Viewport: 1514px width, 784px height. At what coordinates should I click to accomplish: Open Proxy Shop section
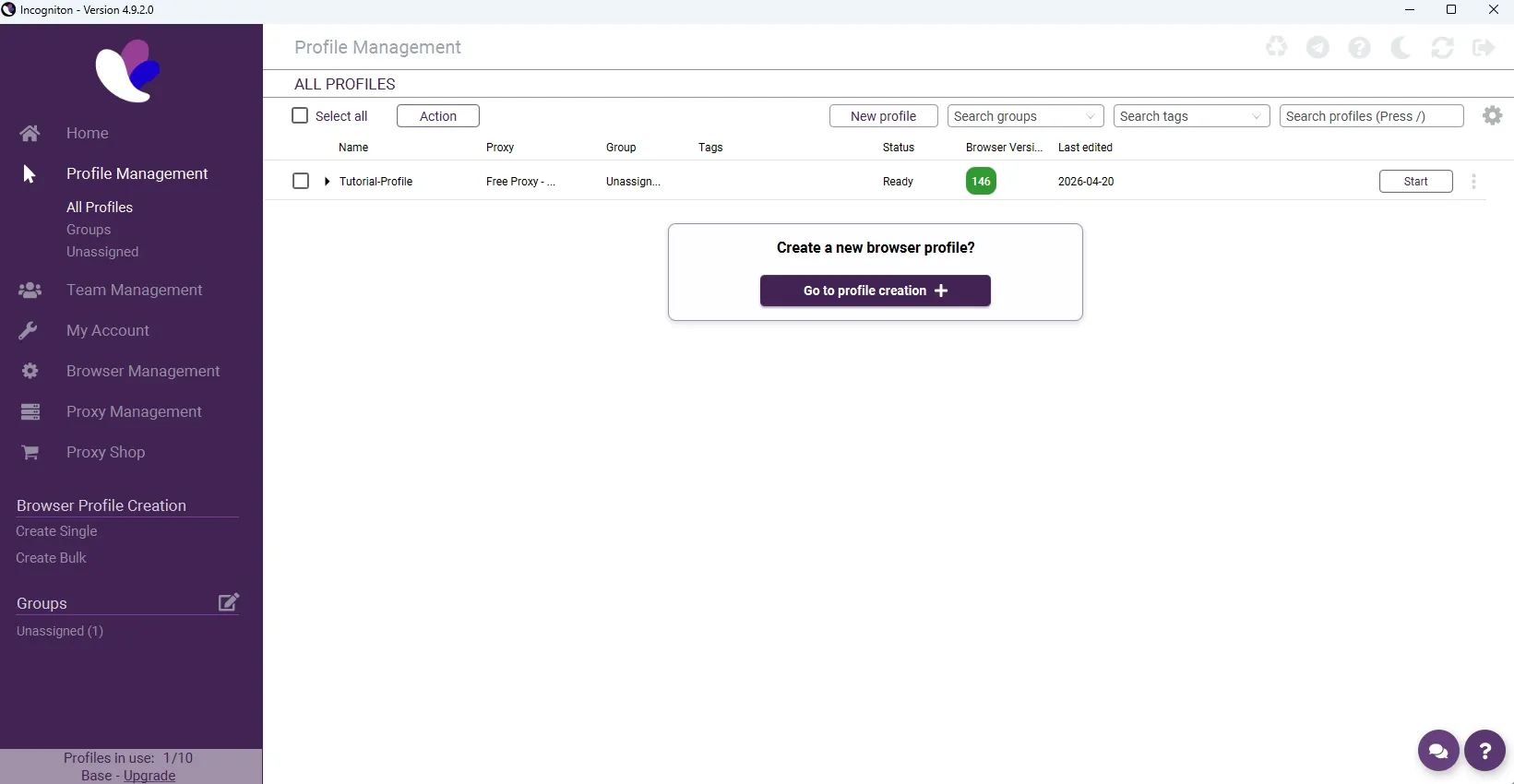click(106, 452)
